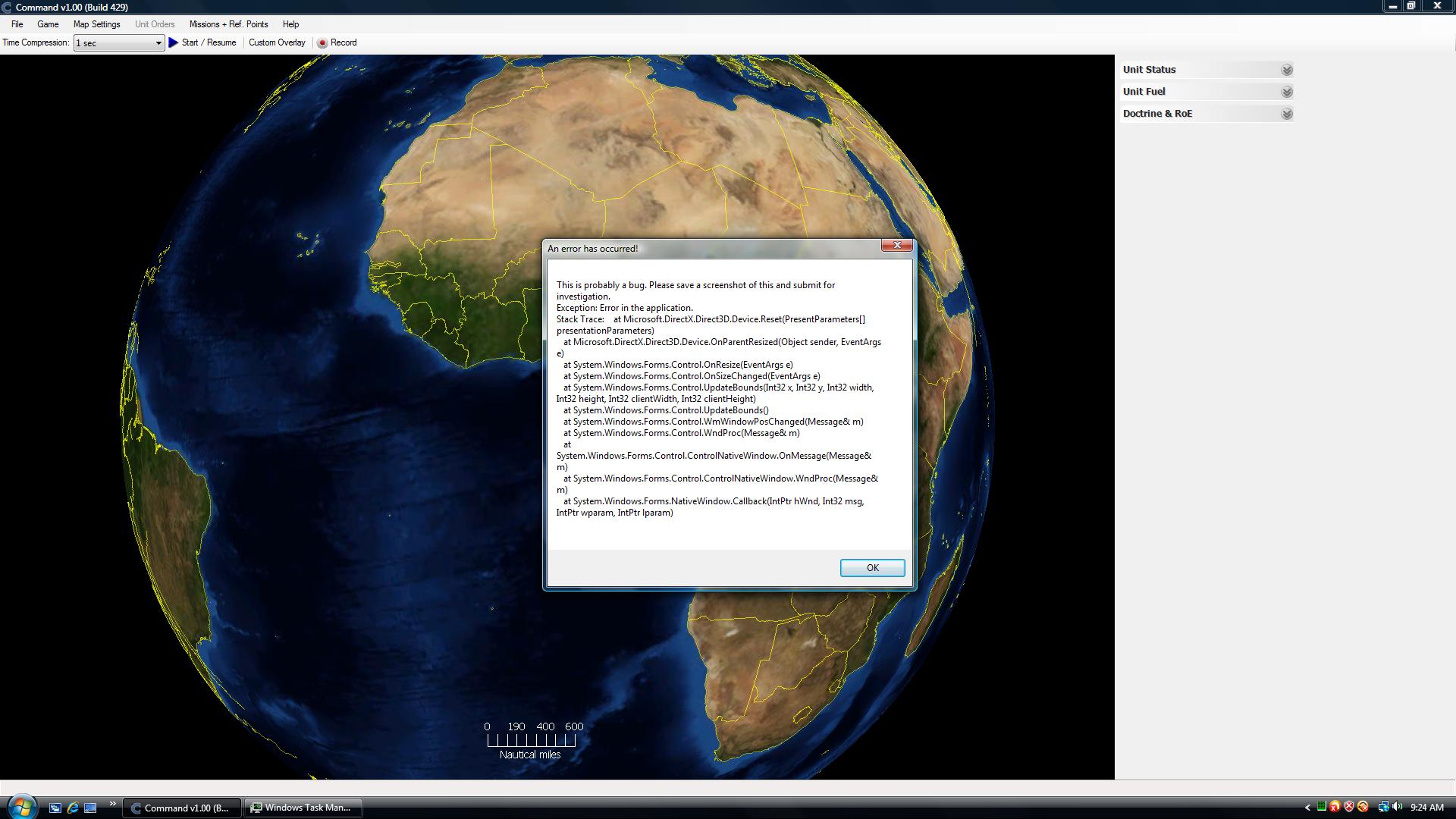Switch to Windows Task Manager taskbar button

point(303,808)
